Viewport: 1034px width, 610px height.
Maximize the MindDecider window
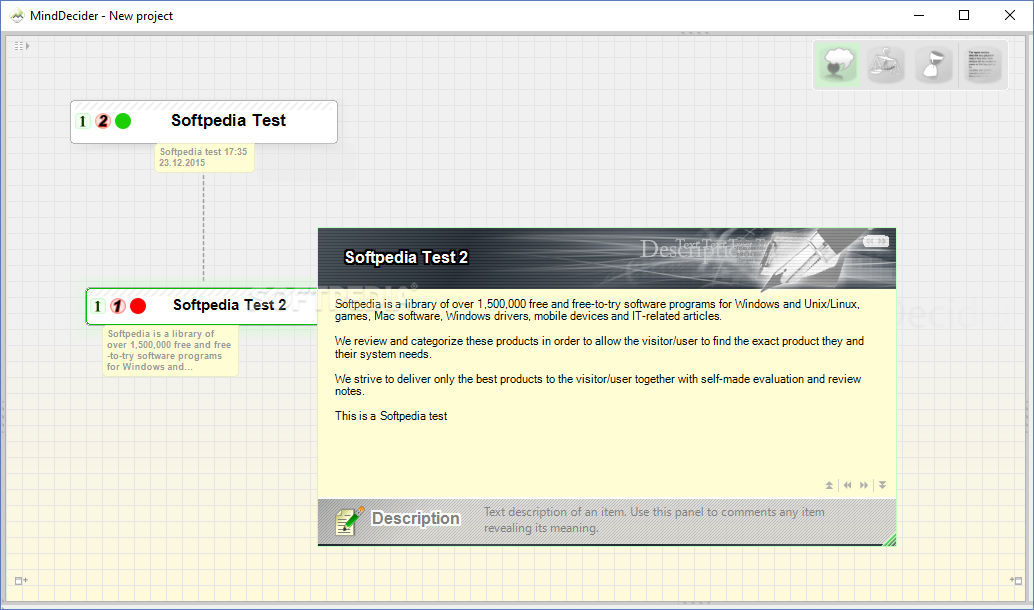964,15
